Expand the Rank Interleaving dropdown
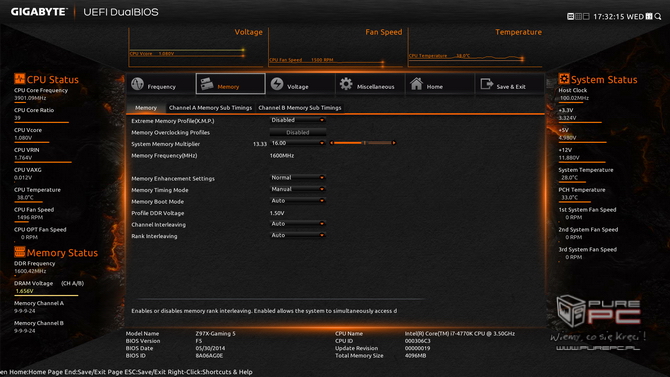The height and width of the screenshot is (377, 670). 298,235
